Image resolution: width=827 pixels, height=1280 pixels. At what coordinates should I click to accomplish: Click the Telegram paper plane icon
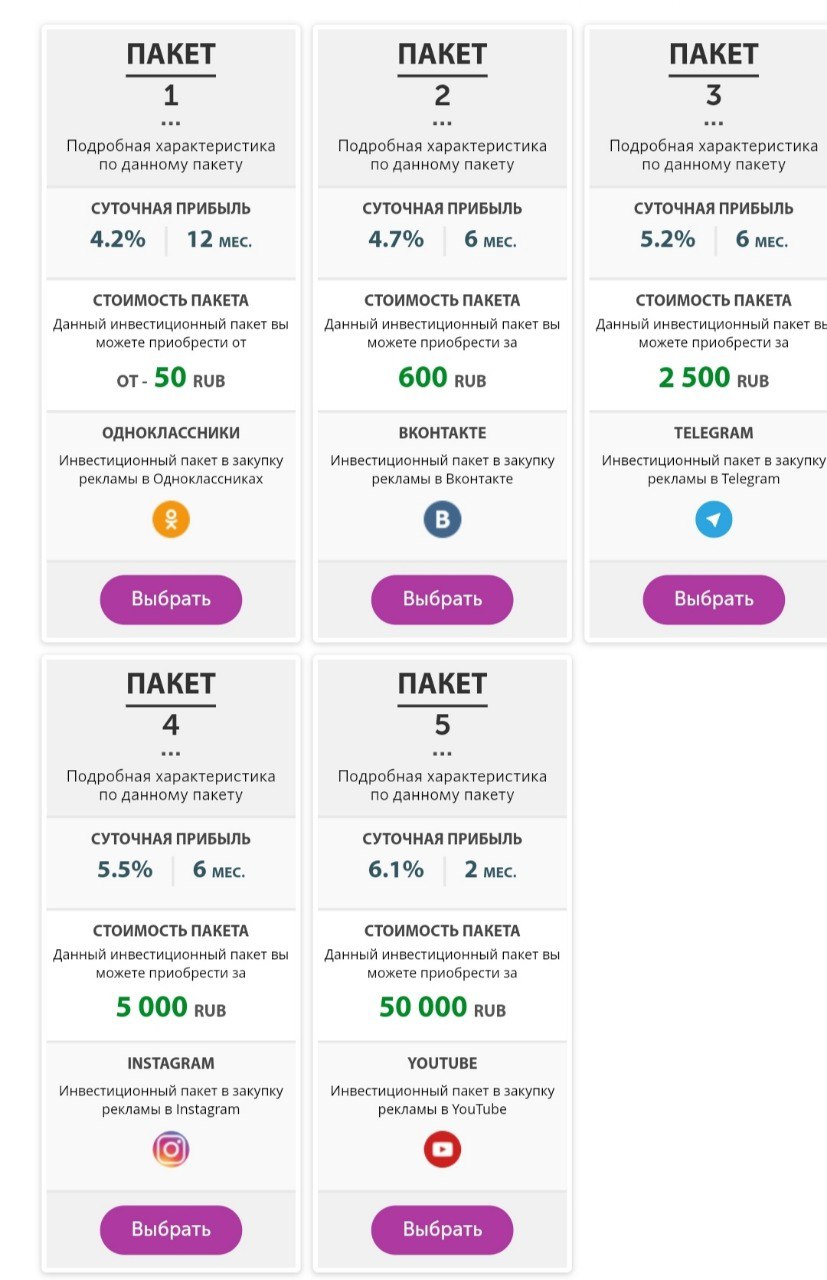pos(714,520)
